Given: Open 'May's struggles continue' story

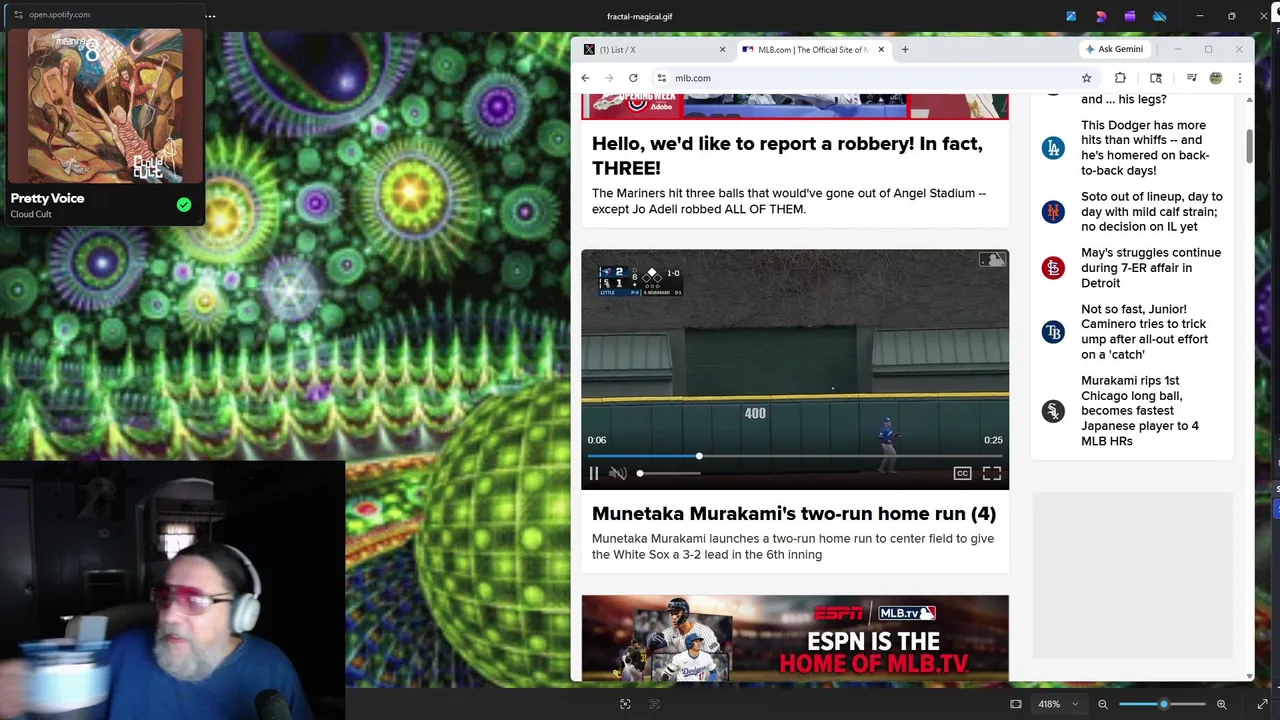Looking at the screenshot, I should (x=1150, y=268).
